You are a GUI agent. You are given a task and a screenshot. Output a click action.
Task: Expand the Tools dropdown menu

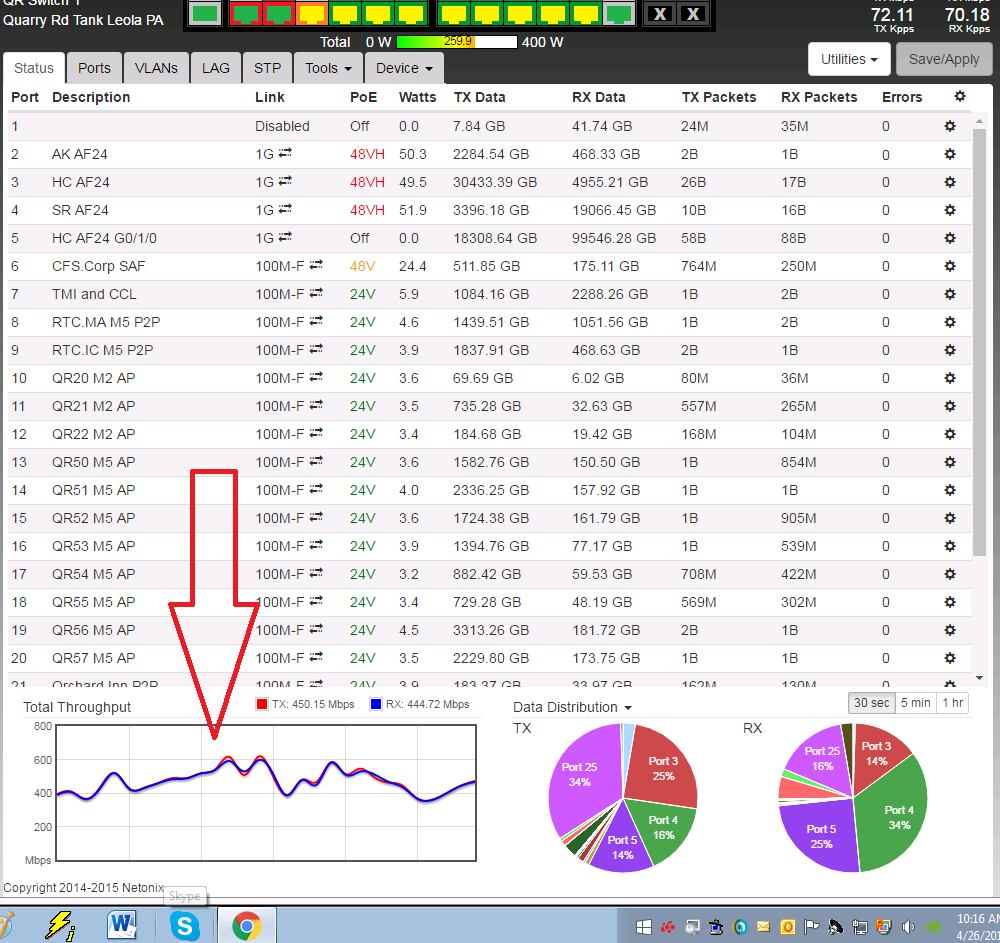(x=328, y=68)
